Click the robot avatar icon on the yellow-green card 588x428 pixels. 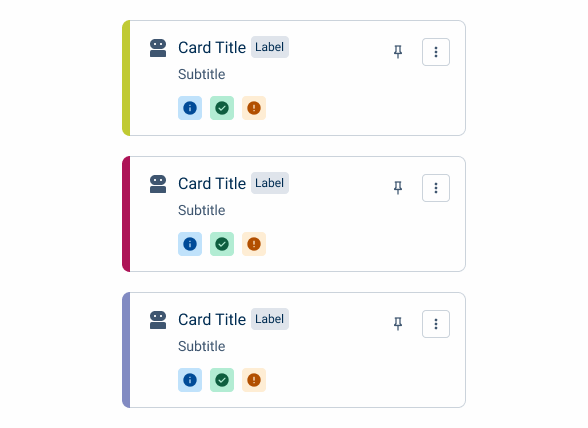click(x=158, y=48)
